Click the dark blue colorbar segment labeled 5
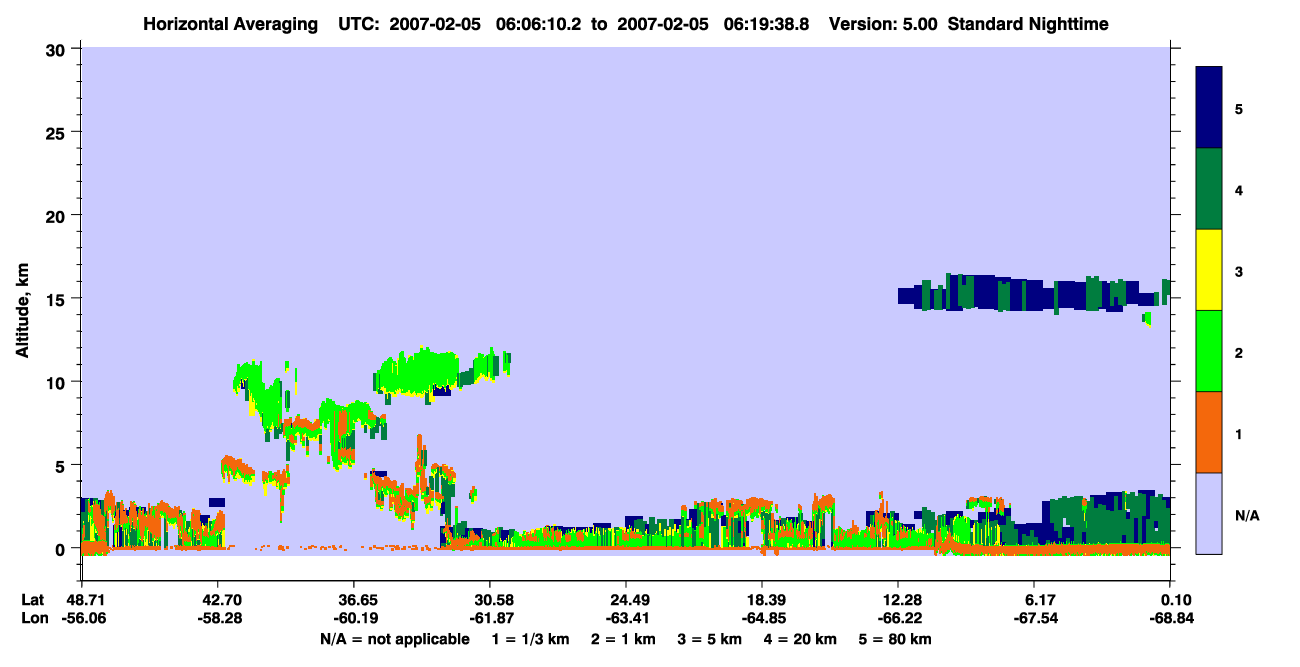Viewport: 1300px width, 667px height. click(1209, 108)
